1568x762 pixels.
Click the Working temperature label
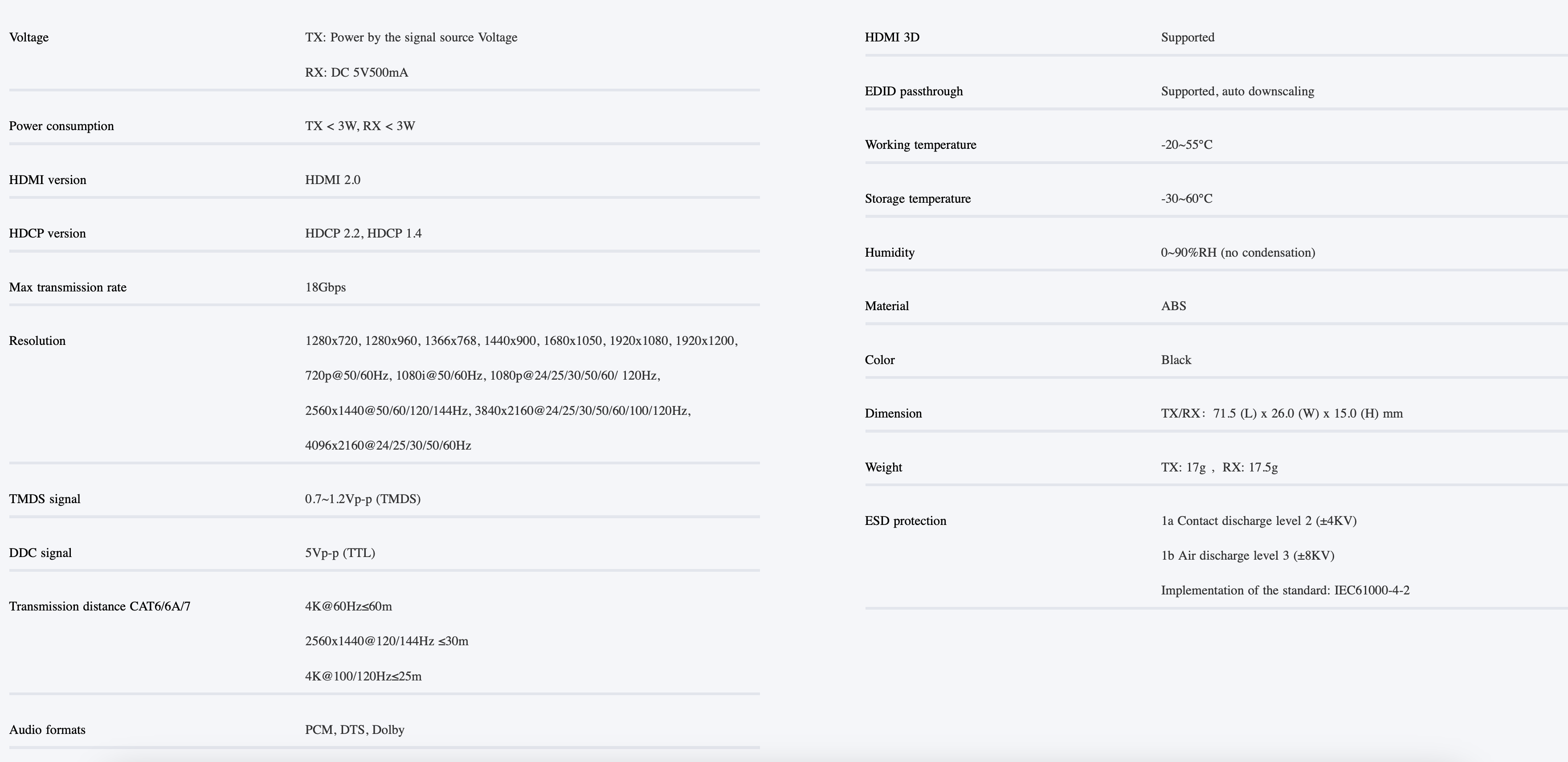[x=920, y=145]
